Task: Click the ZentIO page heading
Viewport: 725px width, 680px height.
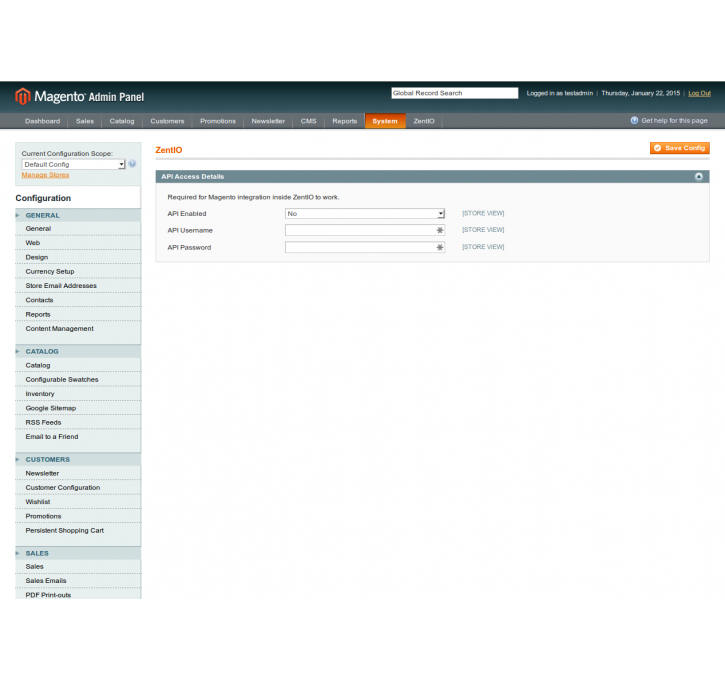Action: 169,150
